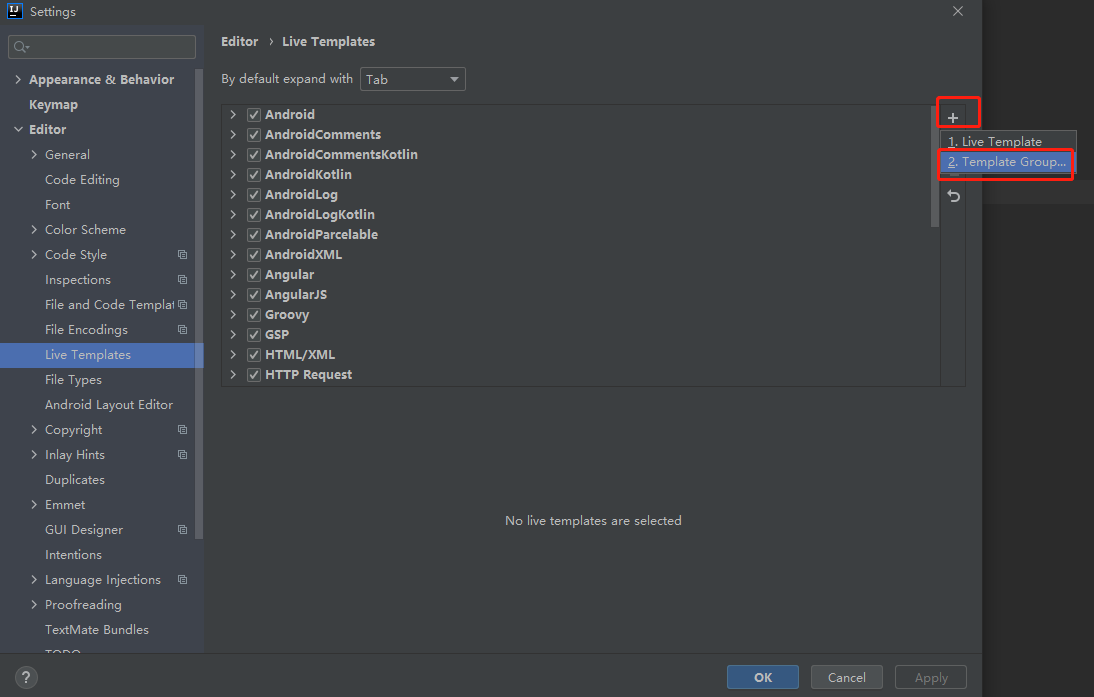
Task: Expand the Color Scheme settings node
Action: [x=35, y=230]
